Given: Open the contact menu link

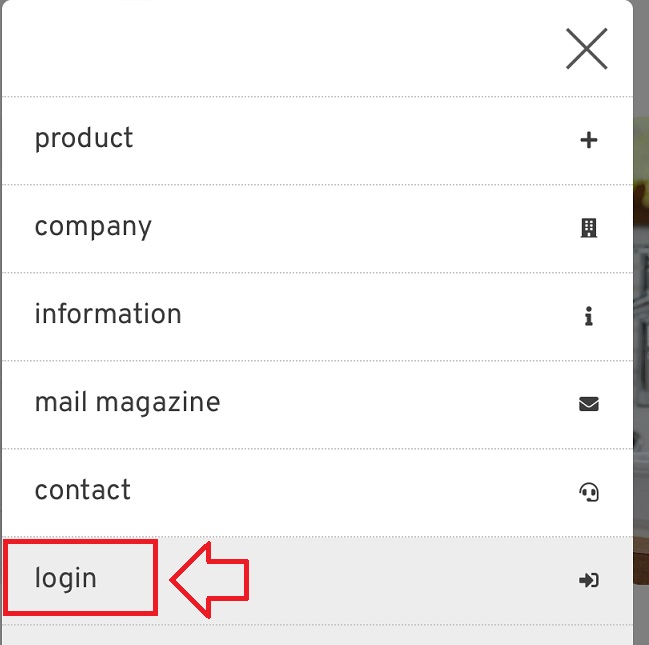Looking at the screenshot, I should point(83,490).
